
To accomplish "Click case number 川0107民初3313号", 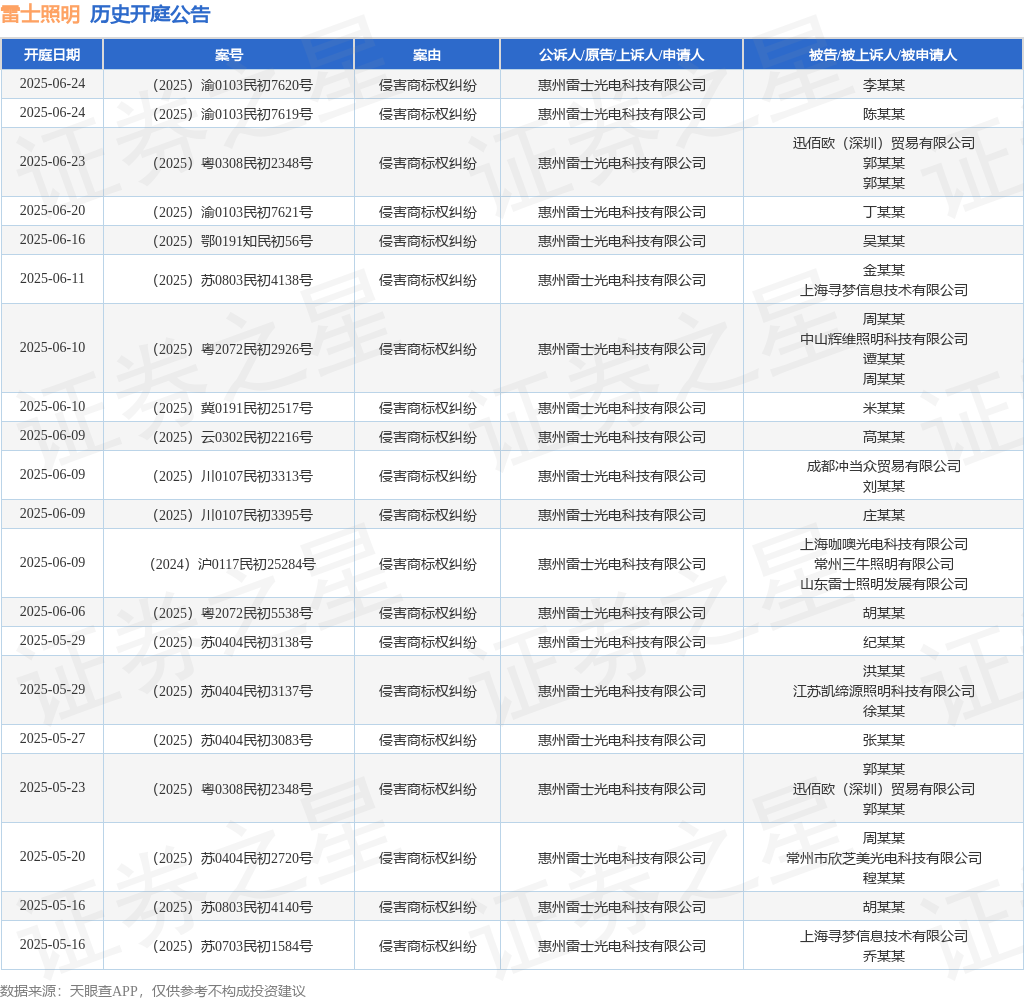I will point(232,476).
